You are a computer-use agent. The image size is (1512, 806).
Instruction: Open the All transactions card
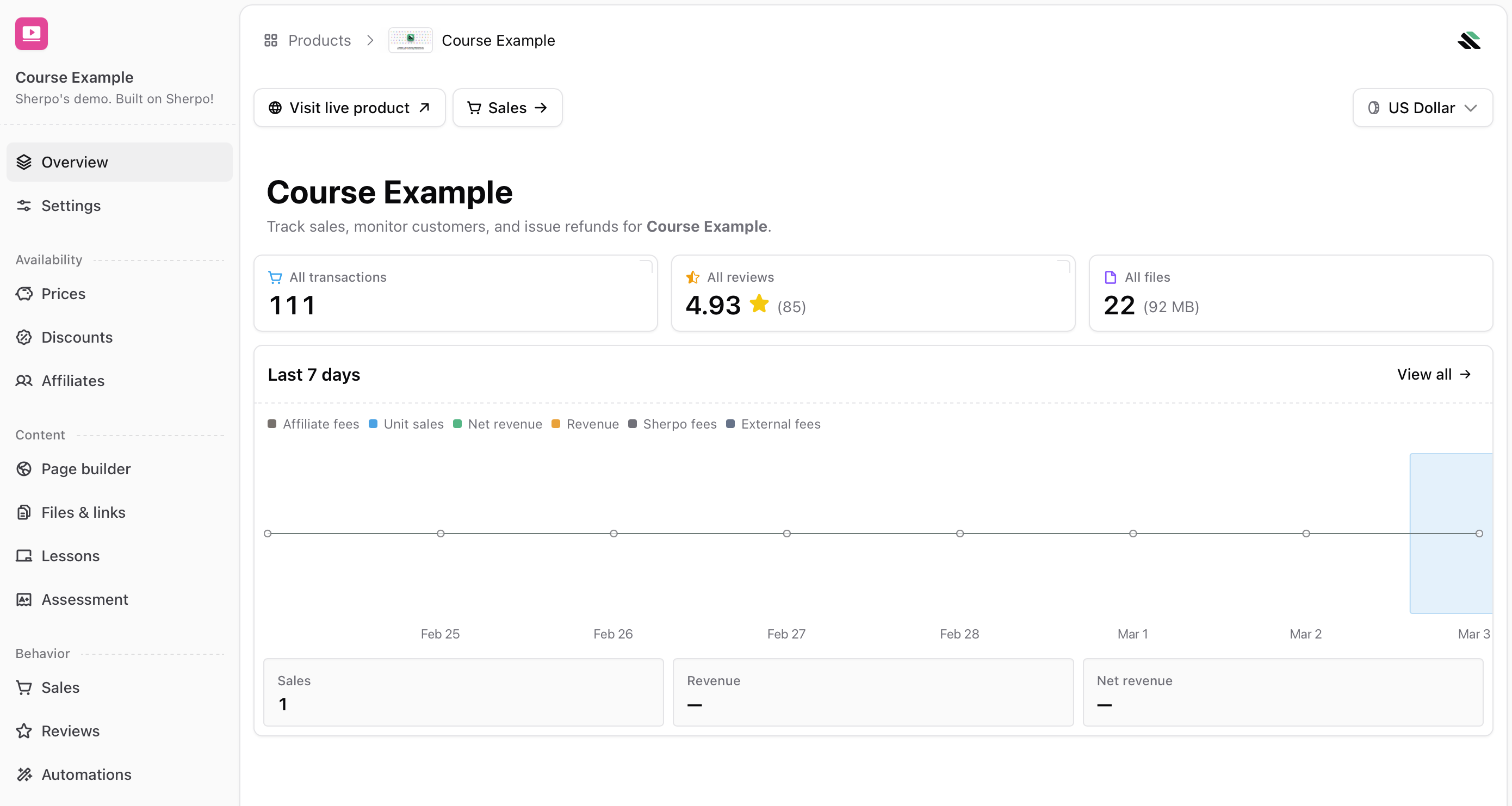455,293
